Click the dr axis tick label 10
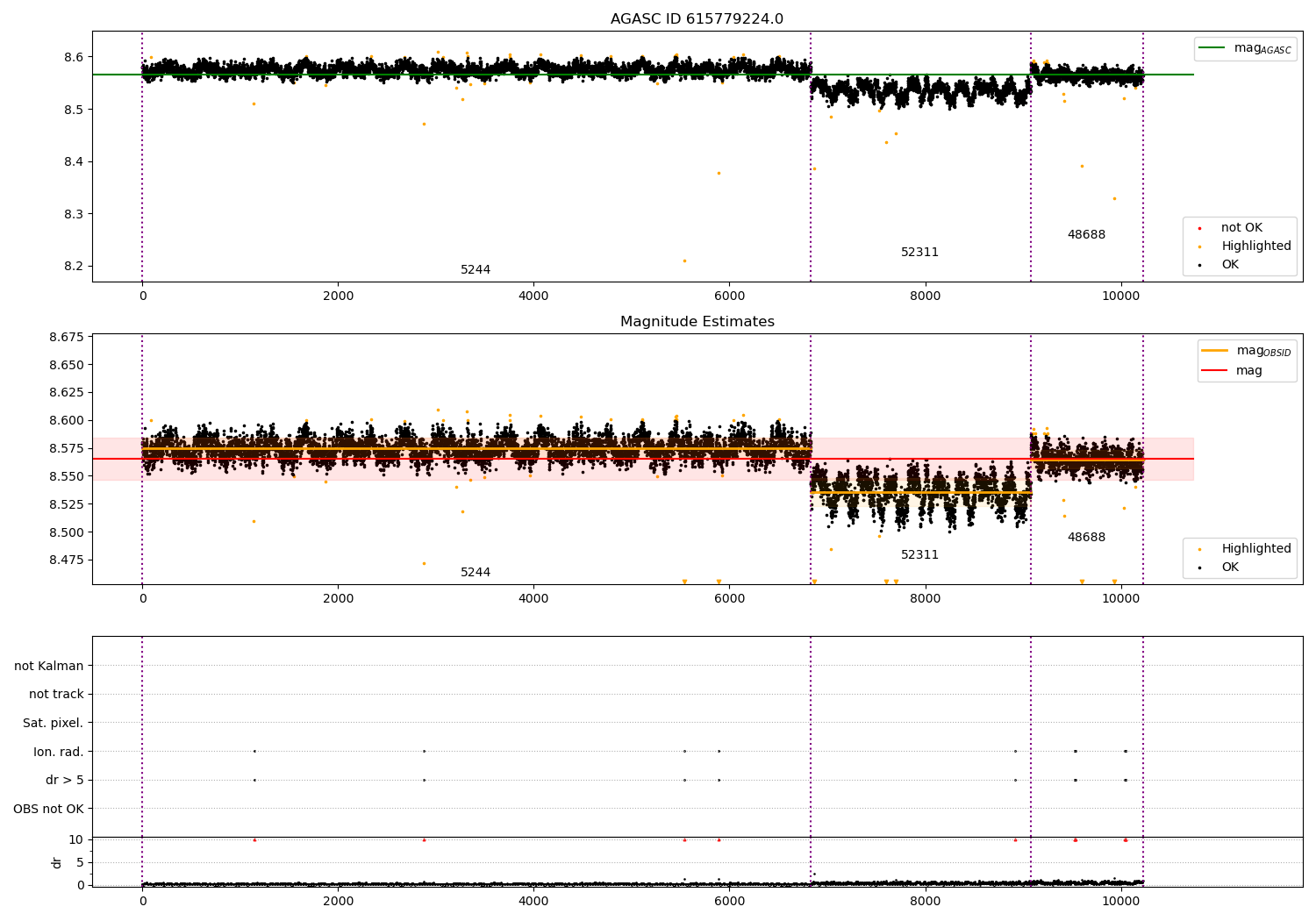Viewport: 1316px width, 921px height. click(76, 839)
